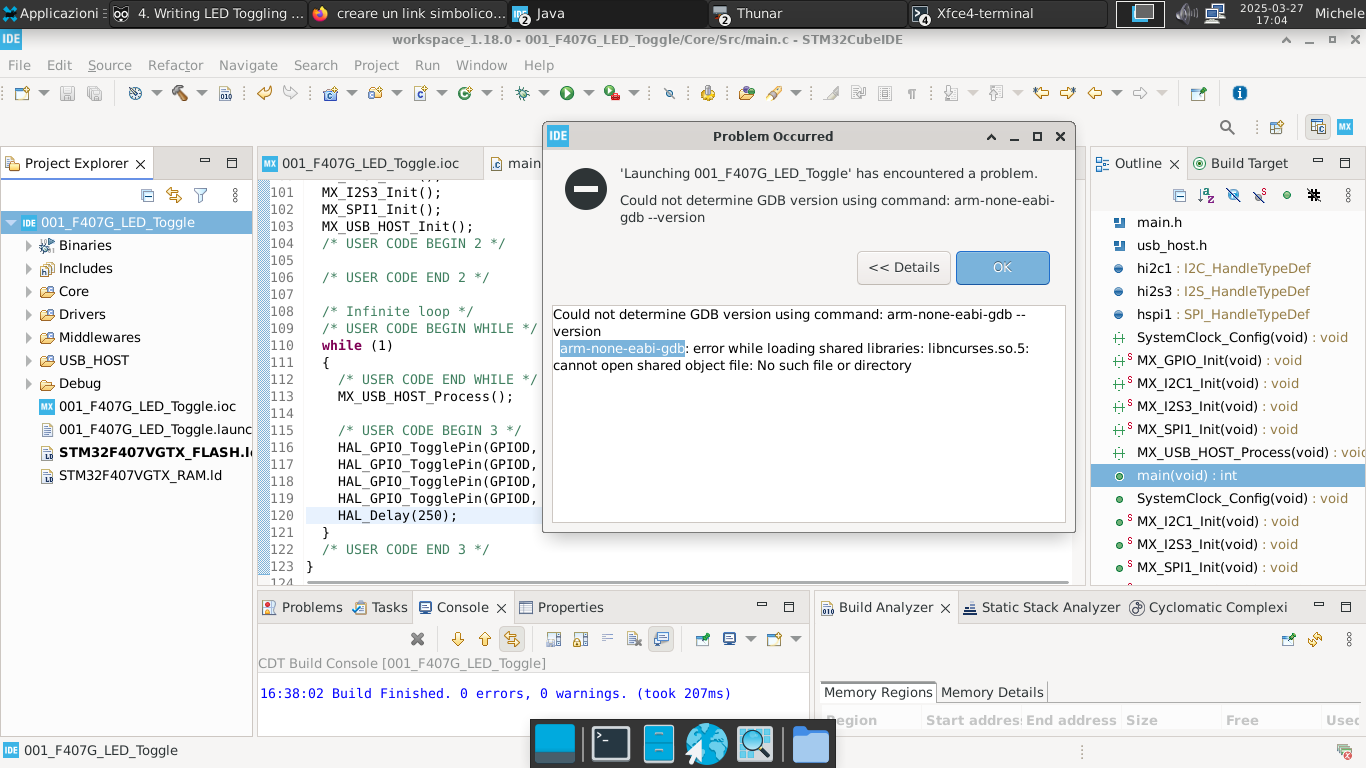Toggle Hide Static Members in Outline
The width and height of the screenshot is (1366, 768).
1260,196
